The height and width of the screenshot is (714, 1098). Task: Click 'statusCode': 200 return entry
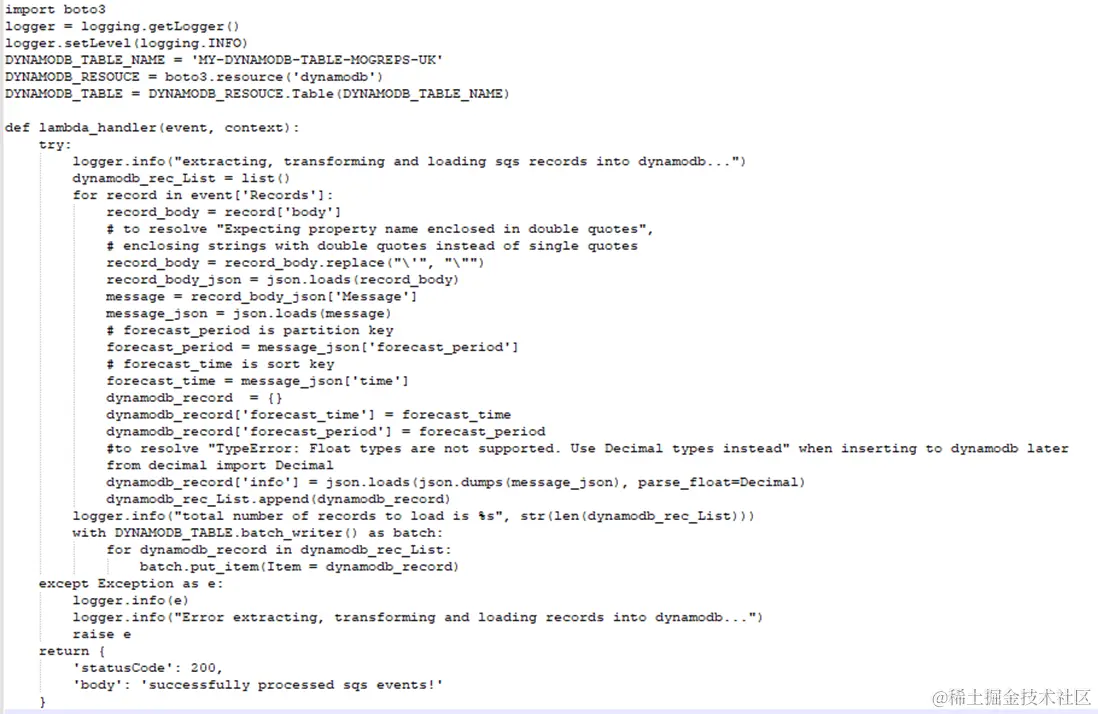(148, 668)
